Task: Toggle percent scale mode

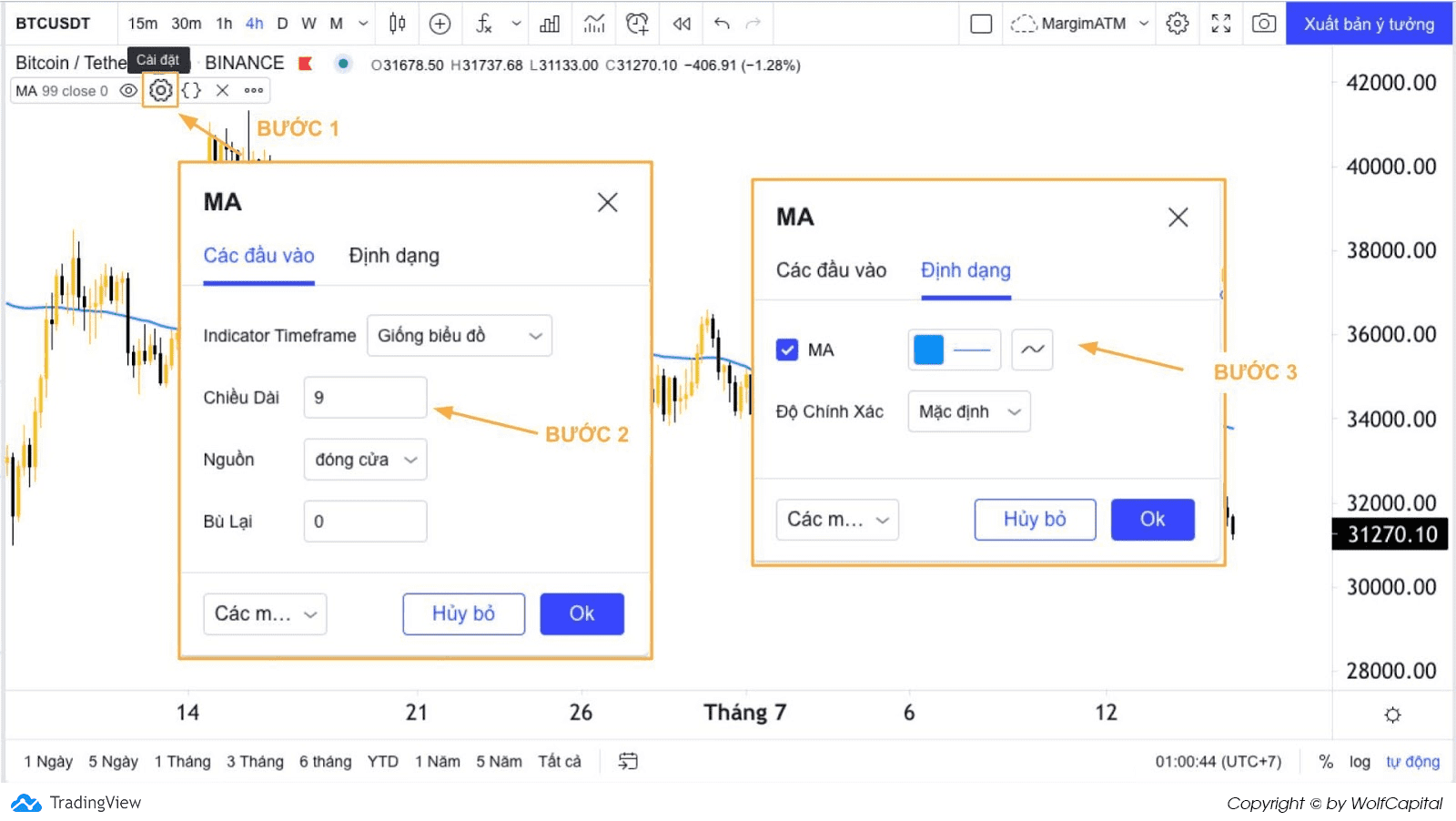Action: coord(1326,762)
